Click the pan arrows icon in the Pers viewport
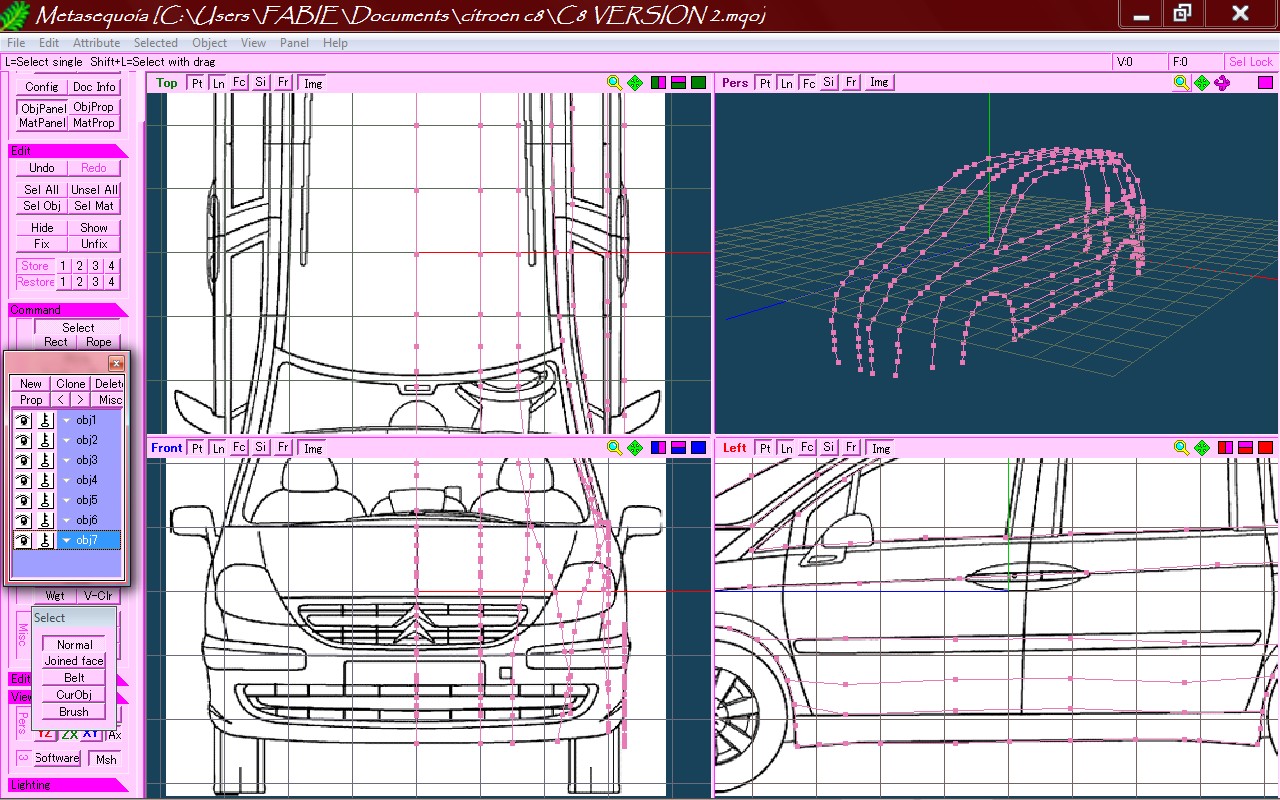Viewport: 1280px width, 800px height. point(1202,83)
